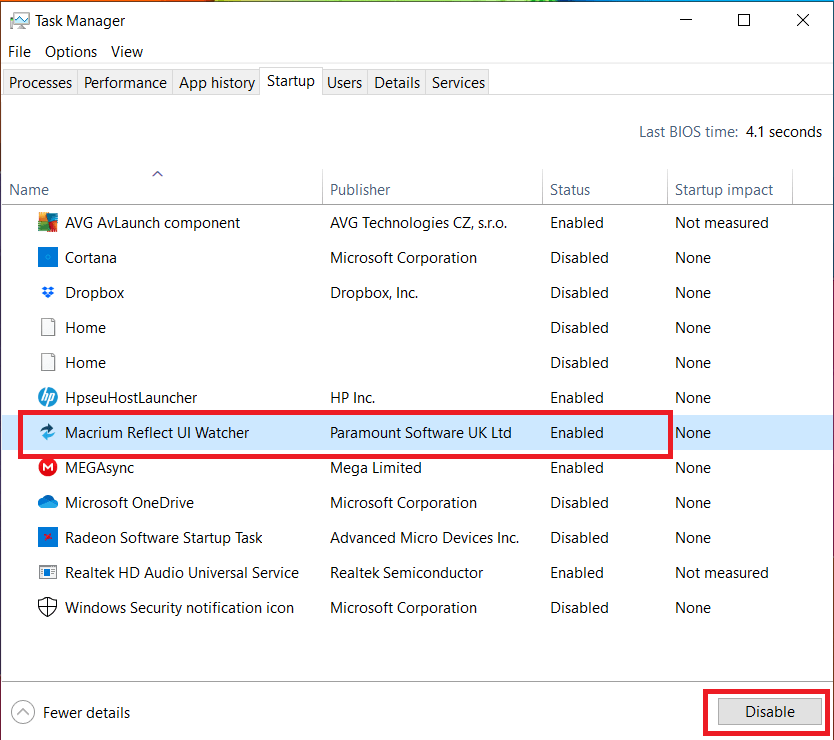Screen dimensions: 834x740
Task: Click publisher Realtek Semiconductor
Action: pyautogui.click(x=406, y=572)
